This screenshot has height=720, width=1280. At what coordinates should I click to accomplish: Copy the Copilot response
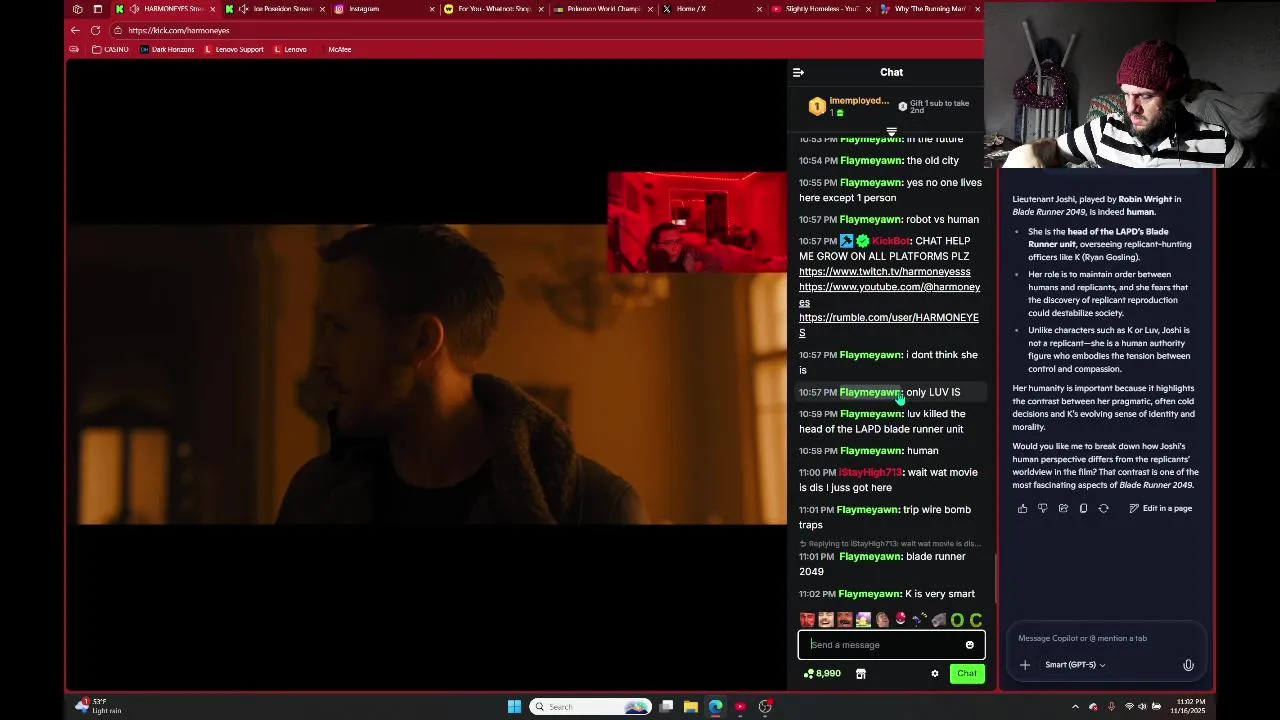[1083, 508]
